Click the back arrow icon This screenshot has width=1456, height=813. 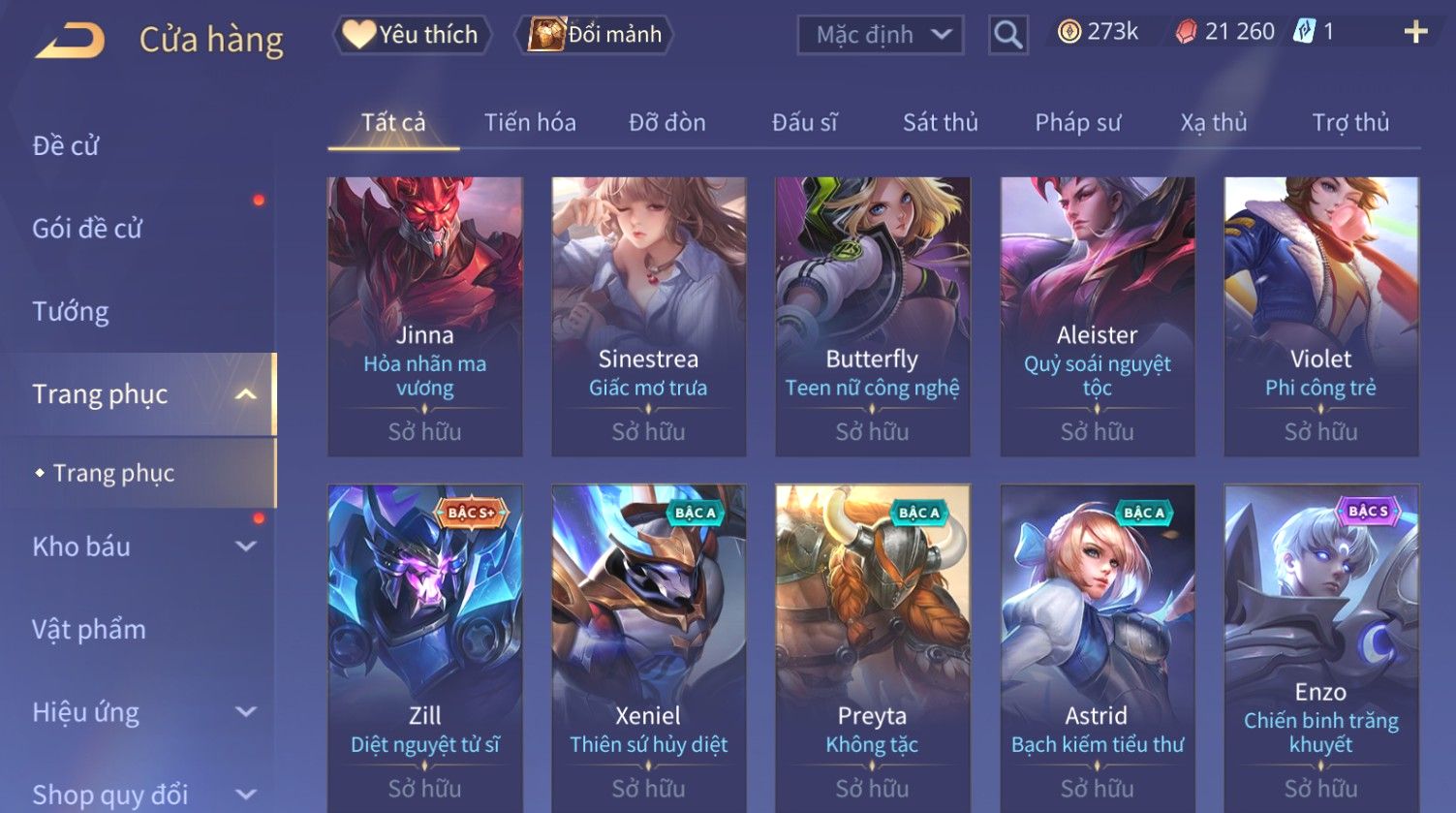click(x=70, y=40)
